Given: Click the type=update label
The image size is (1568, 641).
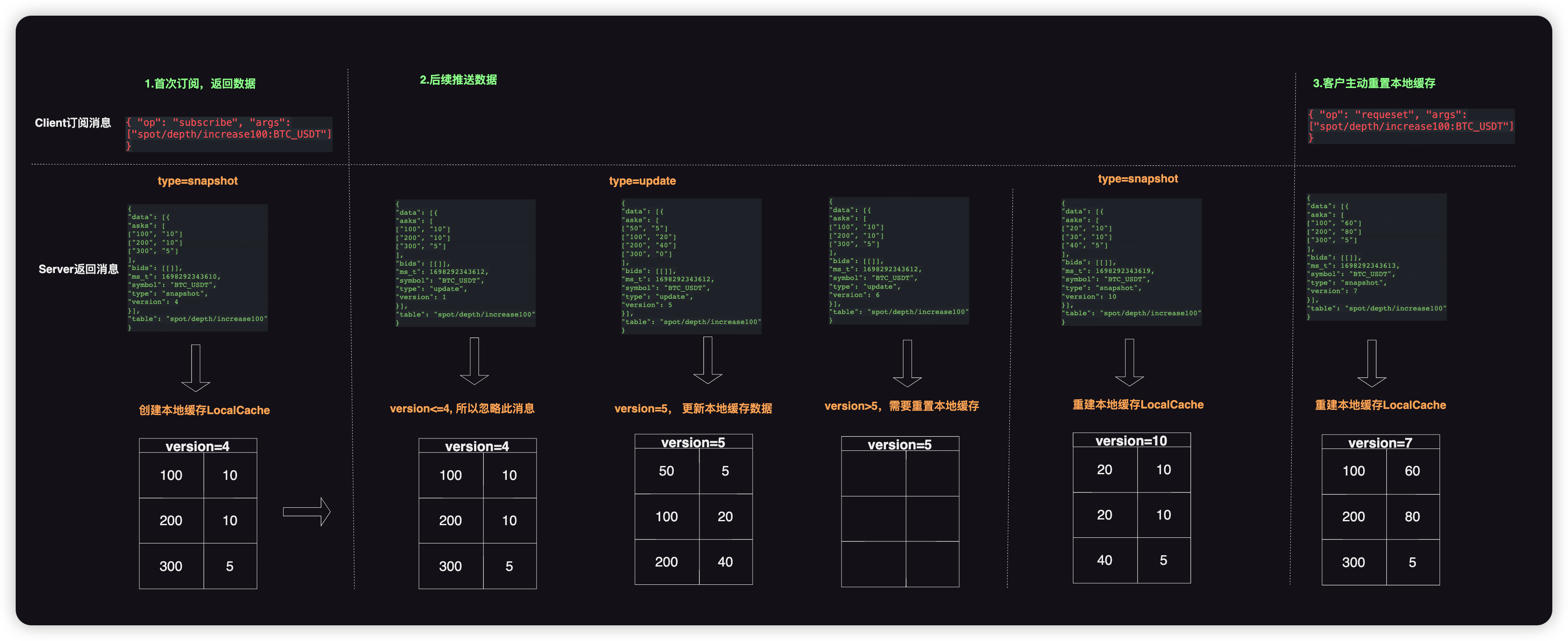Looking at the screenshot, I should coord(642,181).
